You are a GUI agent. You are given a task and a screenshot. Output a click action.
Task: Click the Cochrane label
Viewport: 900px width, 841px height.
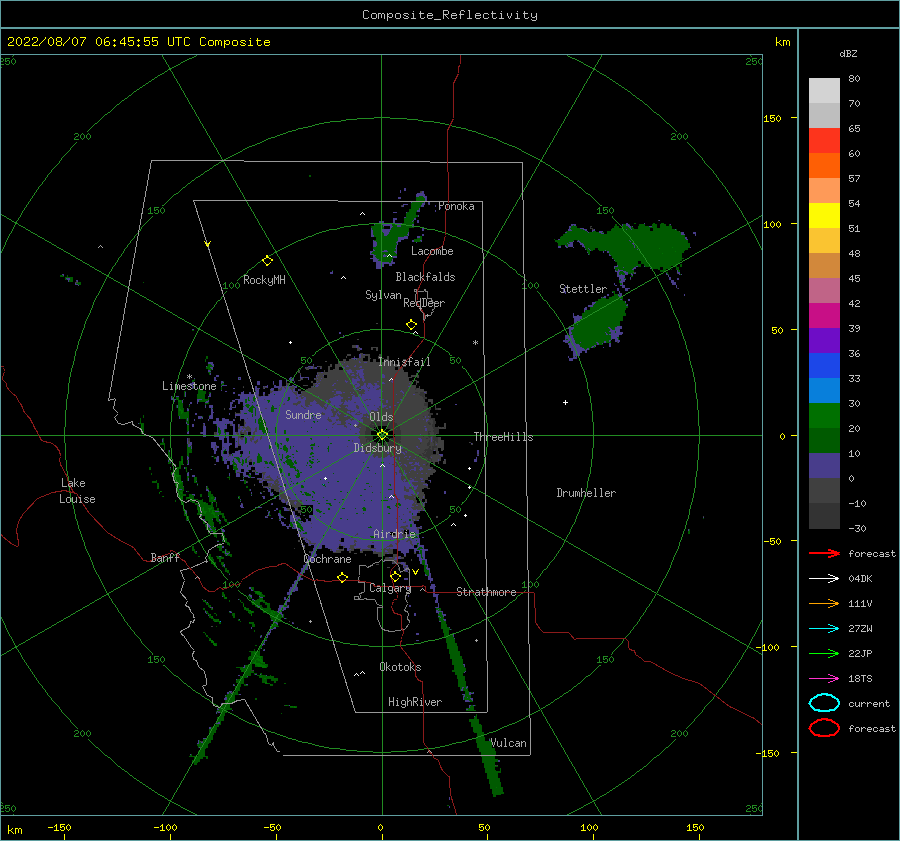[327, 559]
